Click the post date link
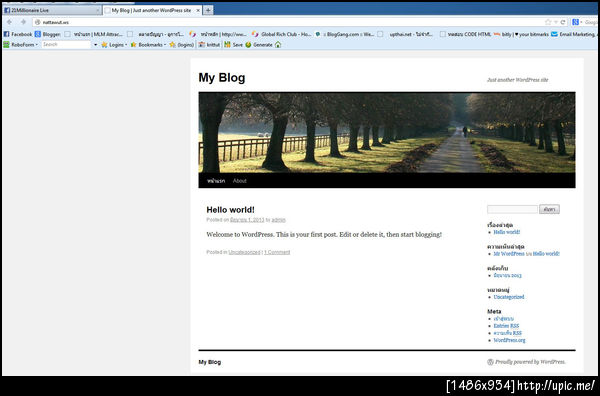The image size is (600, 396). [247, 220]
